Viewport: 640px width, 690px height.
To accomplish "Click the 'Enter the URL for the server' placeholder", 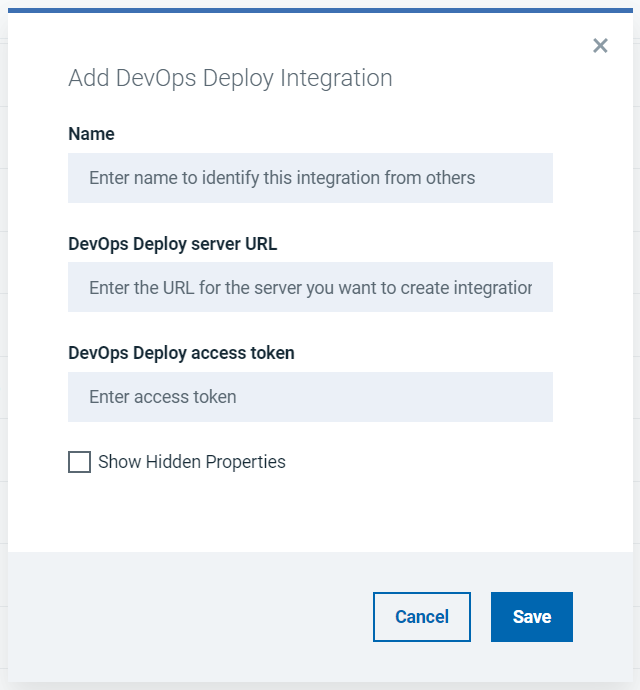I will [310, 288].
